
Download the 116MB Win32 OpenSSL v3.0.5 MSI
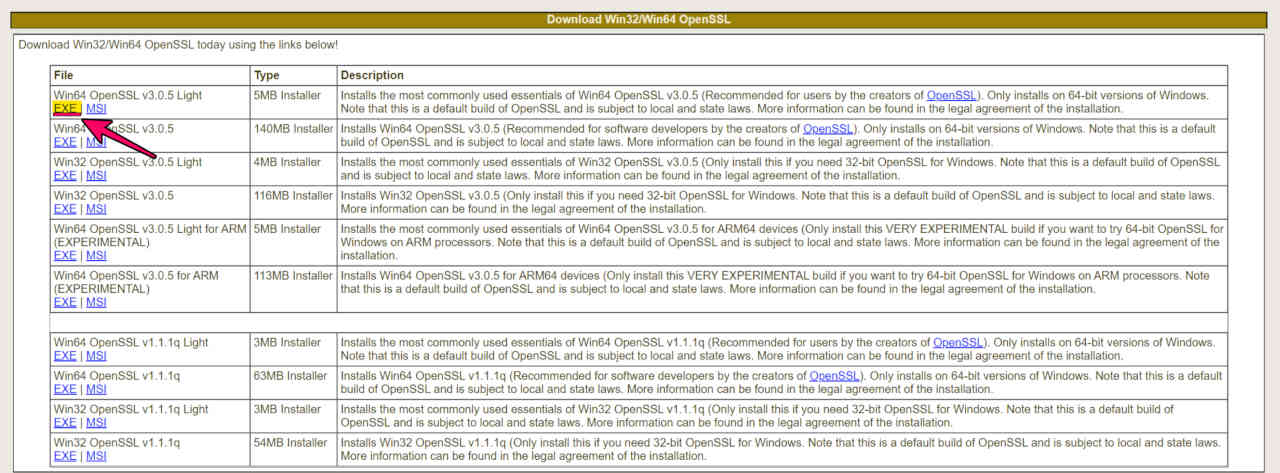(x=96, y=209)
